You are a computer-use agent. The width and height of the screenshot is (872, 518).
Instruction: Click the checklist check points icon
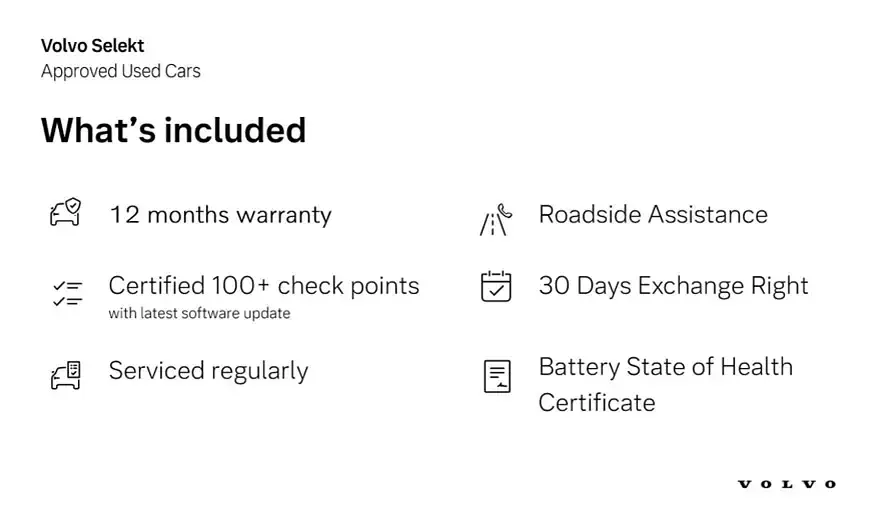(67, 294)
